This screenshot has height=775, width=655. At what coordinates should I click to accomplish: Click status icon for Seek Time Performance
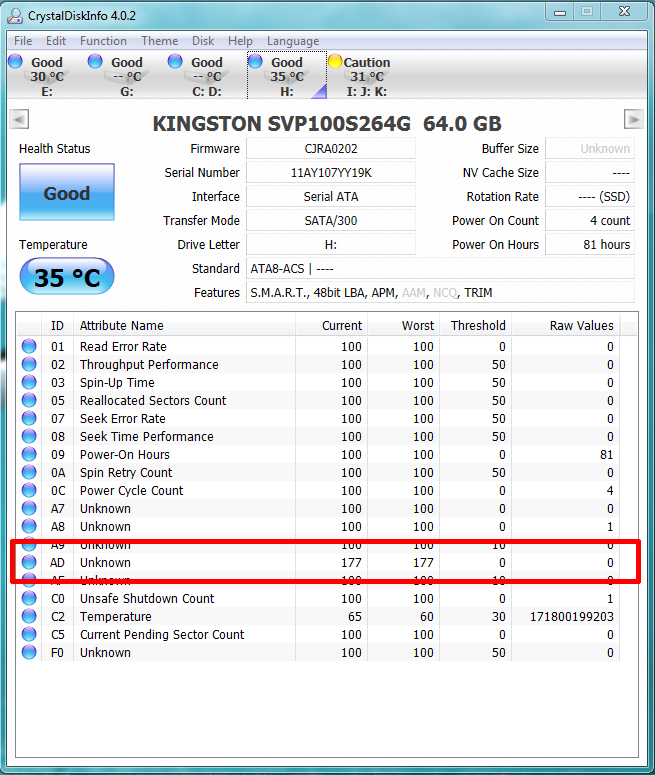pos(29,436)
